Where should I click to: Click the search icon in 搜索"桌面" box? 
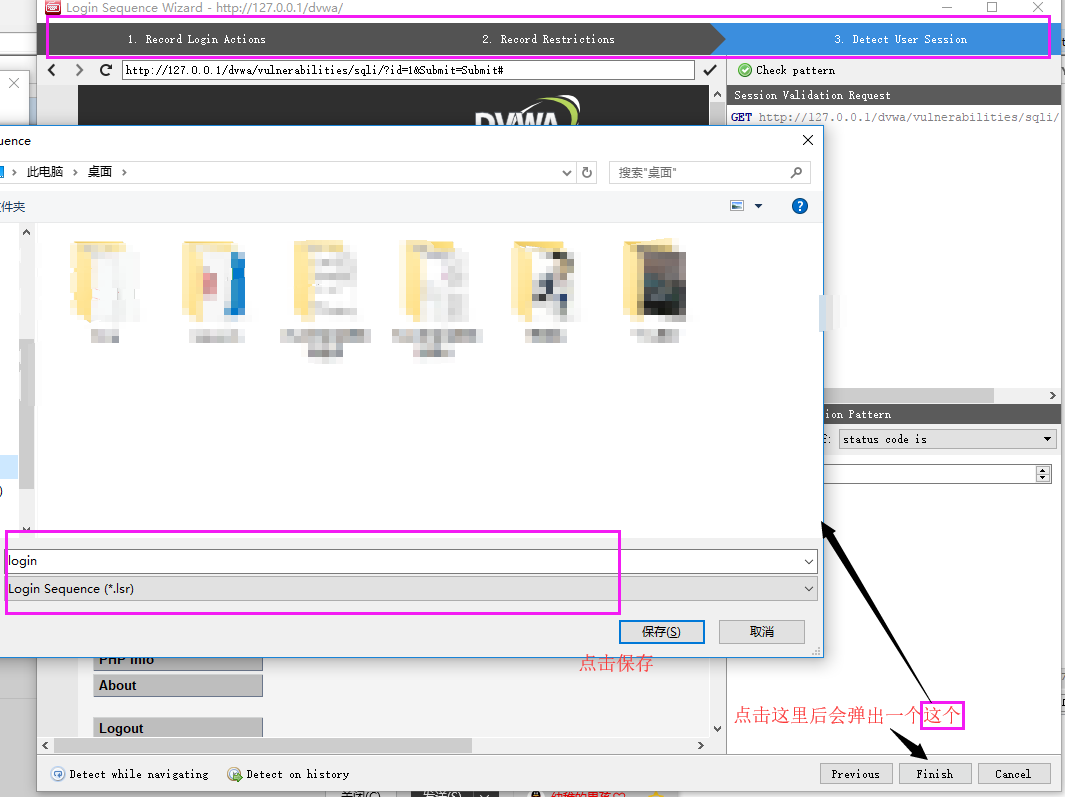click(796, 172)
